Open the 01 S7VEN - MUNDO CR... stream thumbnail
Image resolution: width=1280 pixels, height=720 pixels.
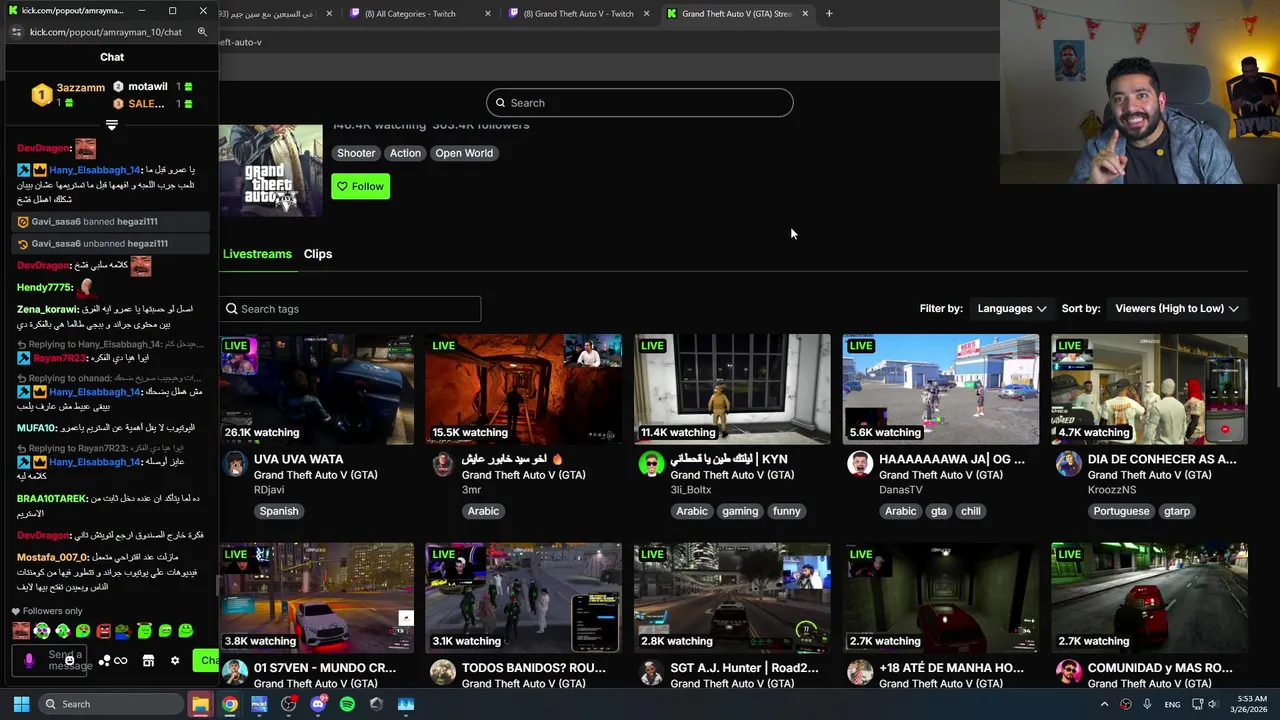tap(316, 597)
